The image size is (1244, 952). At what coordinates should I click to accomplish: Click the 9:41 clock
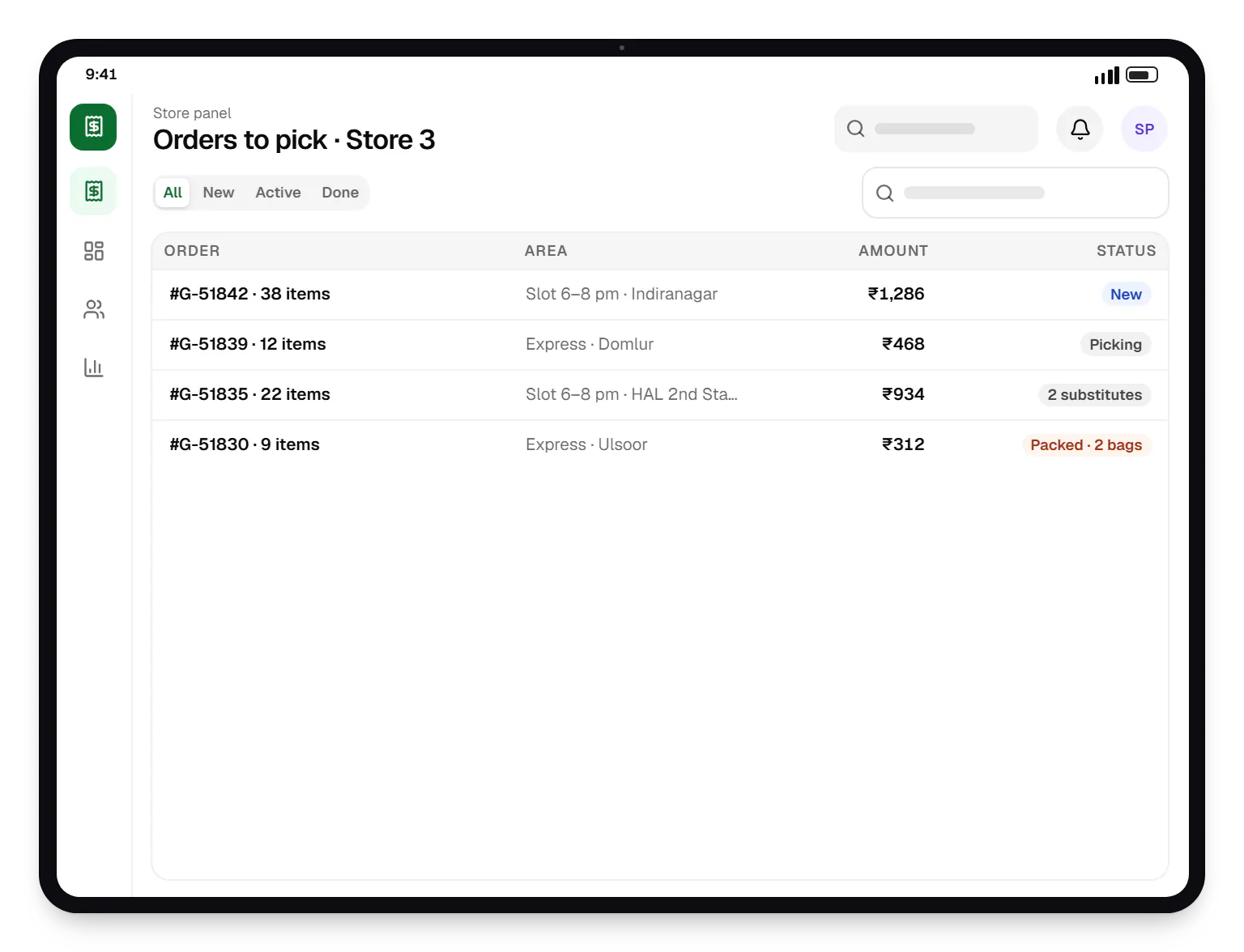101,74
